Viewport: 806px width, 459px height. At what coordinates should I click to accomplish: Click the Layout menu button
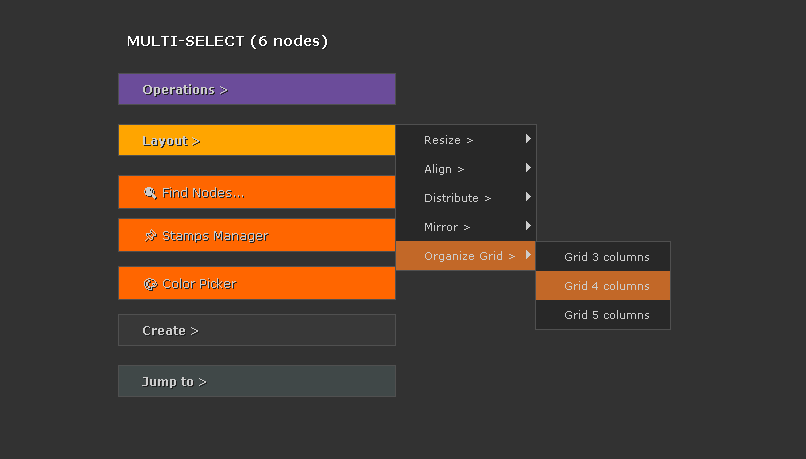[257, 140]
